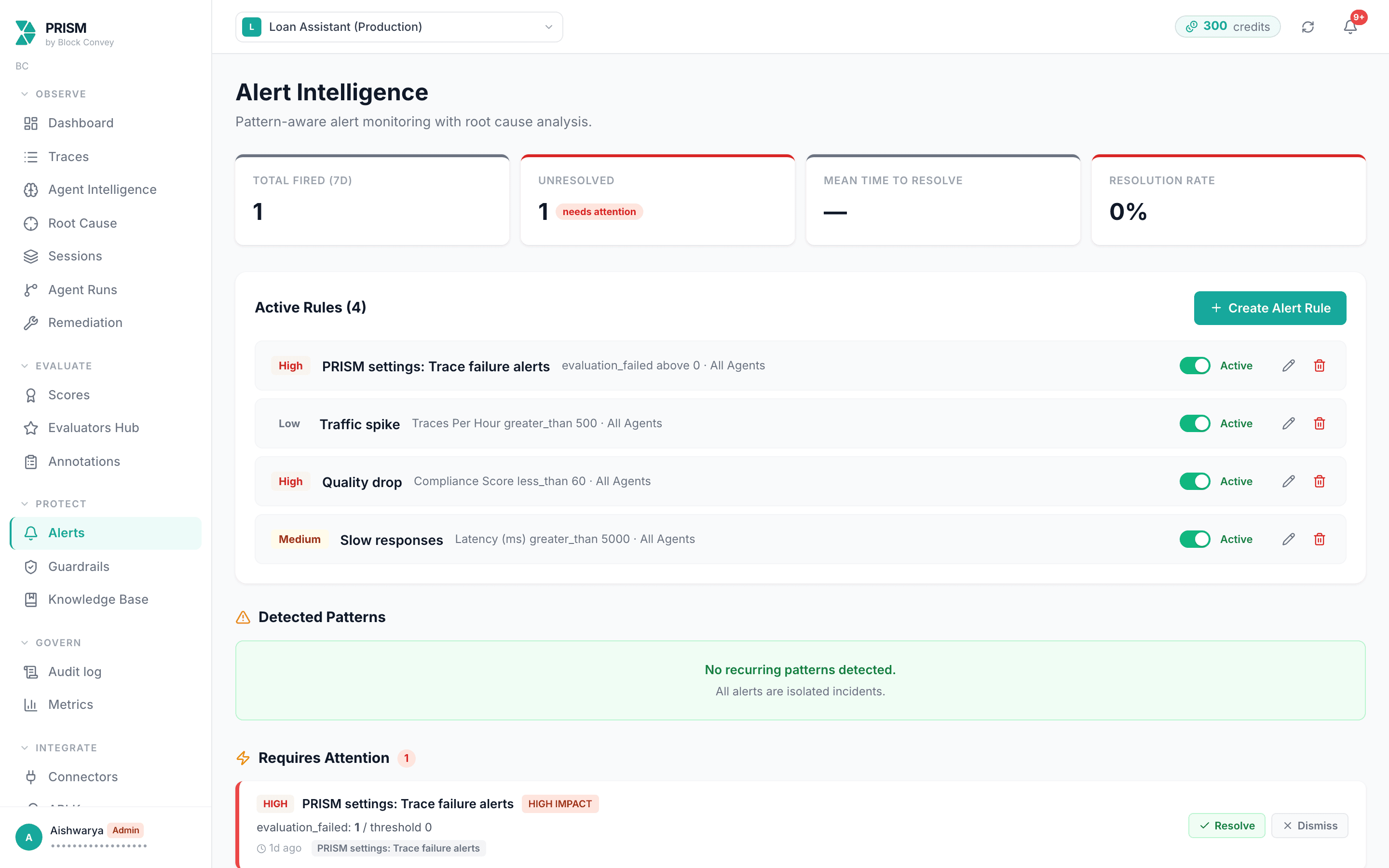
Task: Delete the Traffic spike rule
Action: 1320,424
